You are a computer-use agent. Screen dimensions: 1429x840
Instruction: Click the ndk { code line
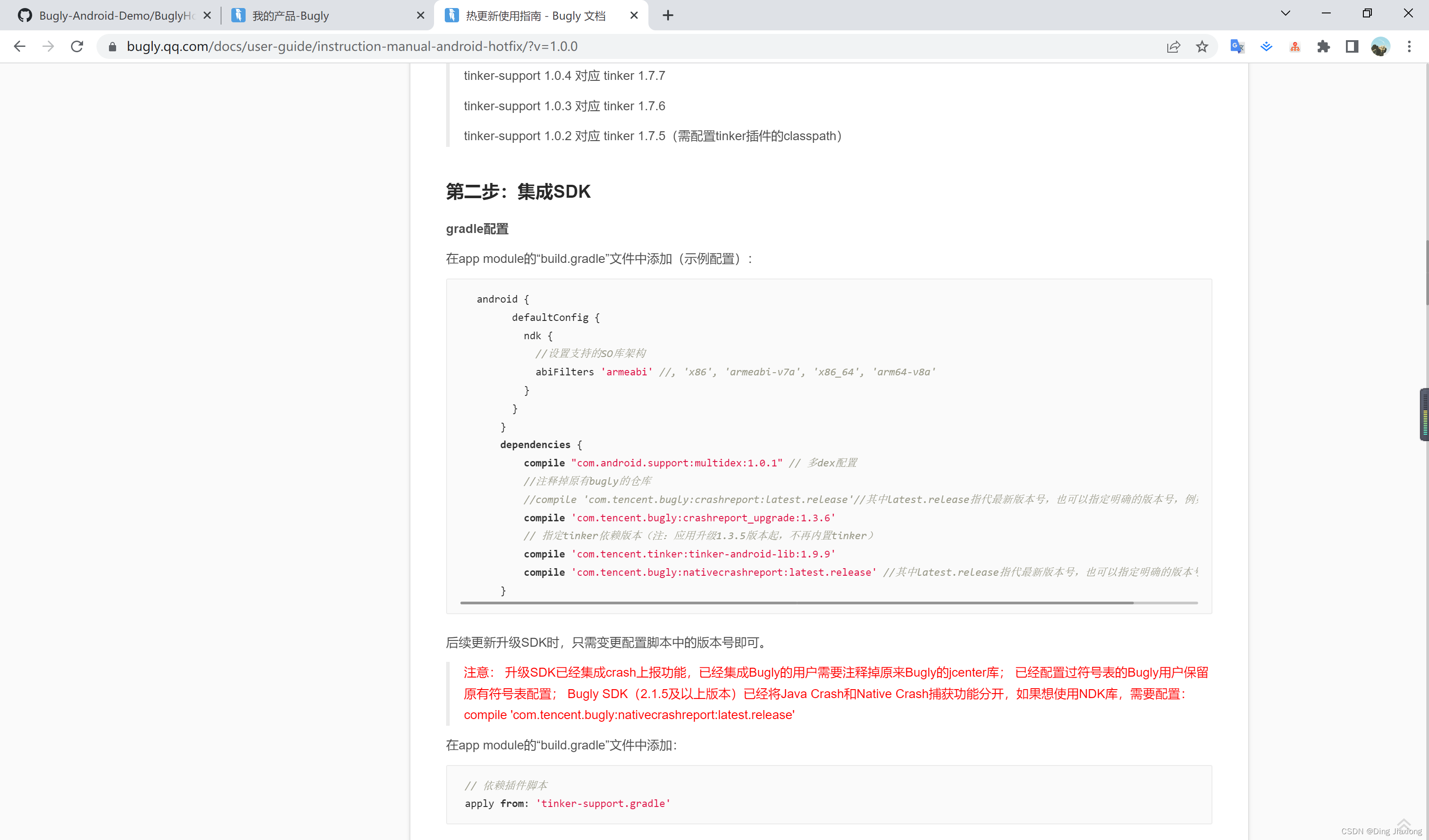pyautogui.click(x=538, y=336)
